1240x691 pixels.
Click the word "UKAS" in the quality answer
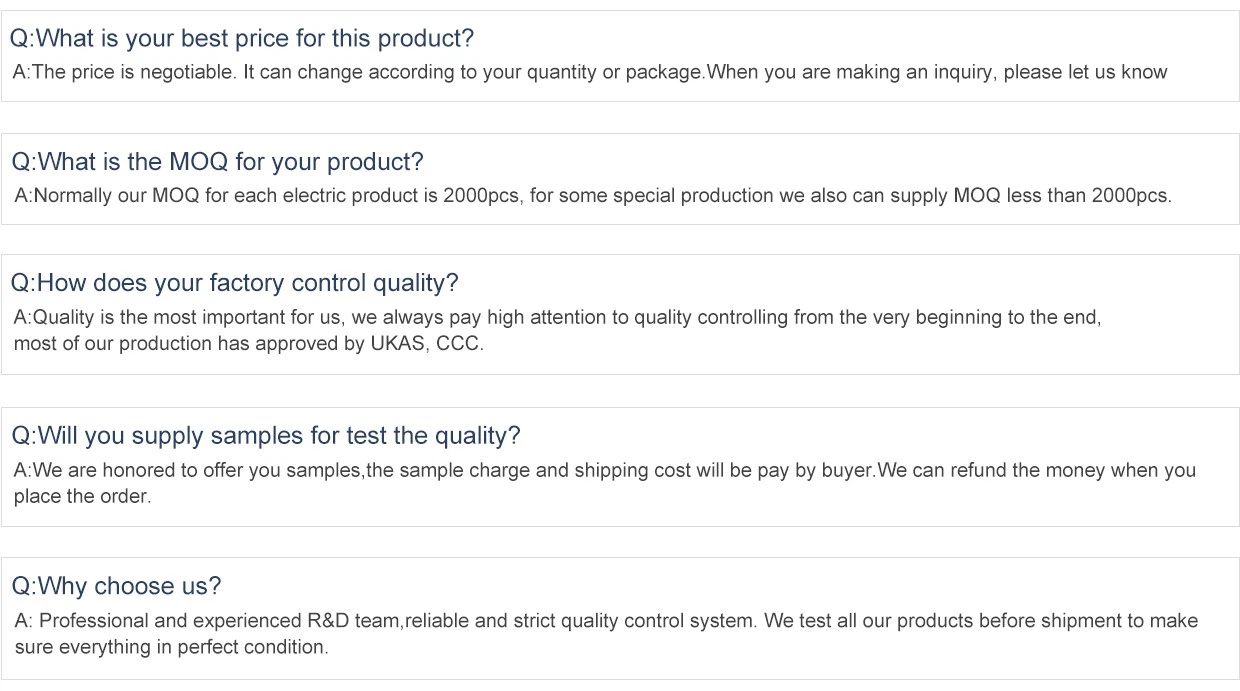click(398, 343)
